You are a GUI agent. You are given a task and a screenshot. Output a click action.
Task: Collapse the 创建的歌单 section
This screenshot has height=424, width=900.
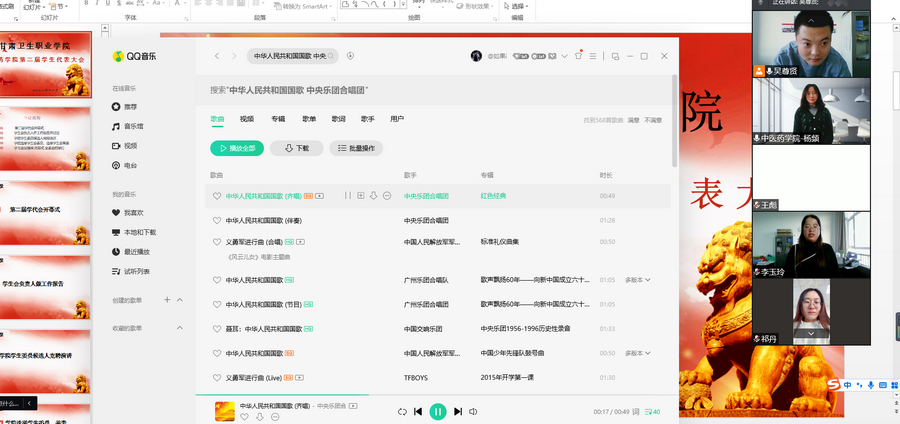[x=180, y=300]
